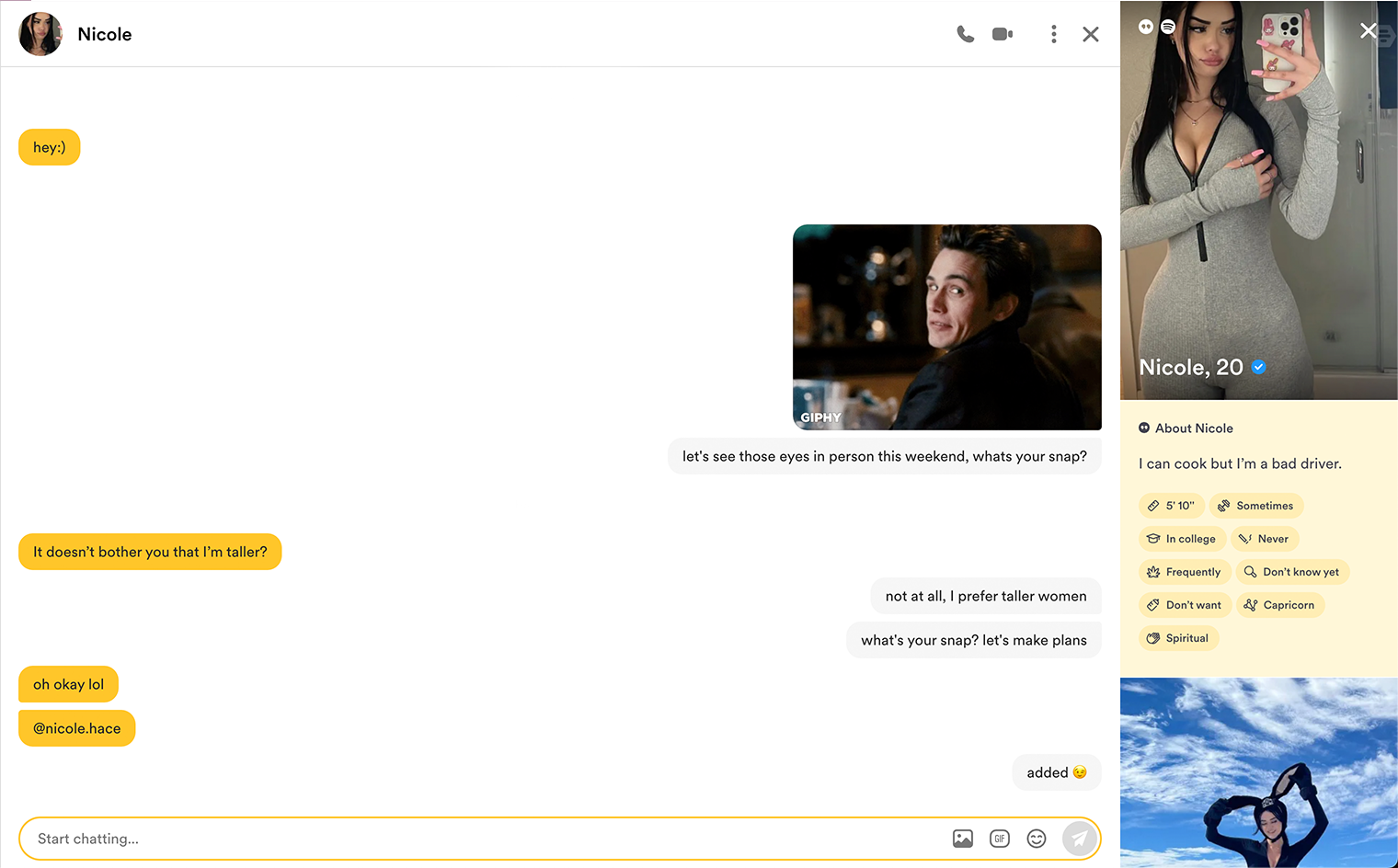1398x868 pixels.
Task: Click the Spotify icon on profile photo
Action: click(x=1168, y=27)
